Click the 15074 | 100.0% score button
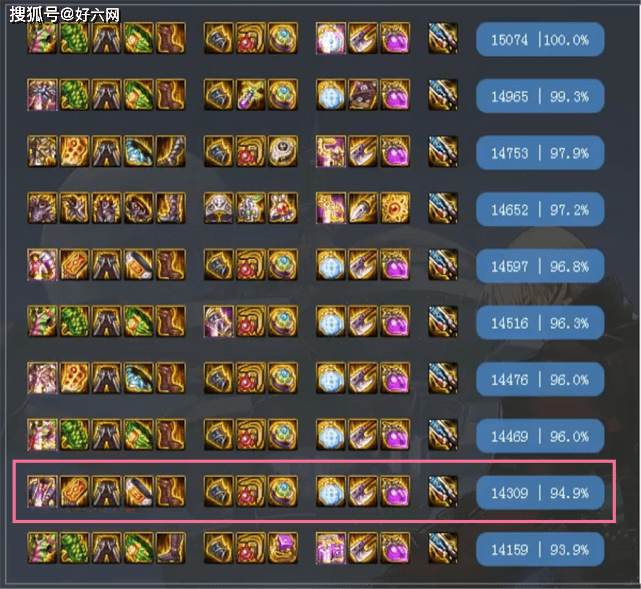This screenshot has width=641, height=589. (x=540, y=40)
